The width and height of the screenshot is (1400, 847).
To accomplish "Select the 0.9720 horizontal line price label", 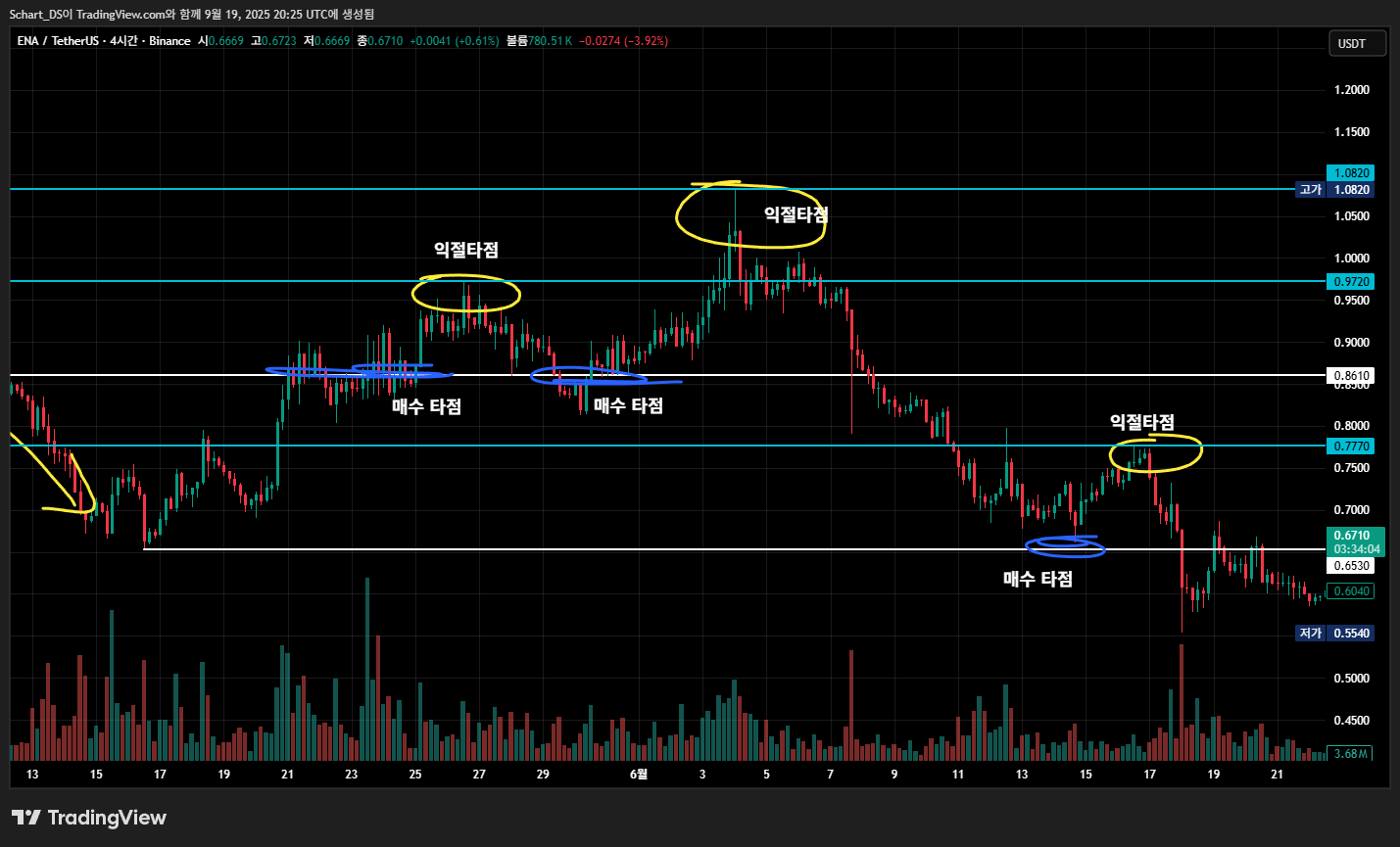I will [x=1350, y=282].
